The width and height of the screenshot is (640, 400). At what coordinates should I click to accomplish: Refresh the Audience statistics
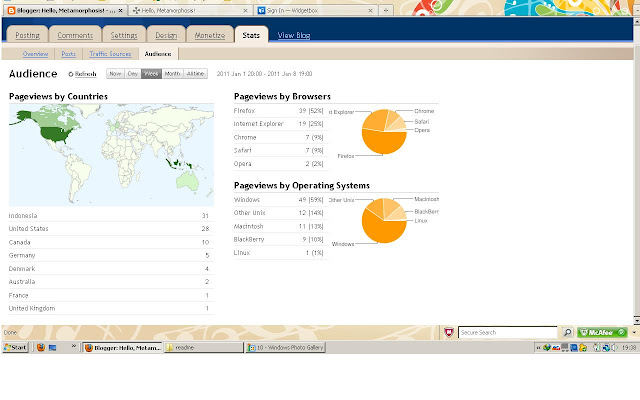click(82, 74)
